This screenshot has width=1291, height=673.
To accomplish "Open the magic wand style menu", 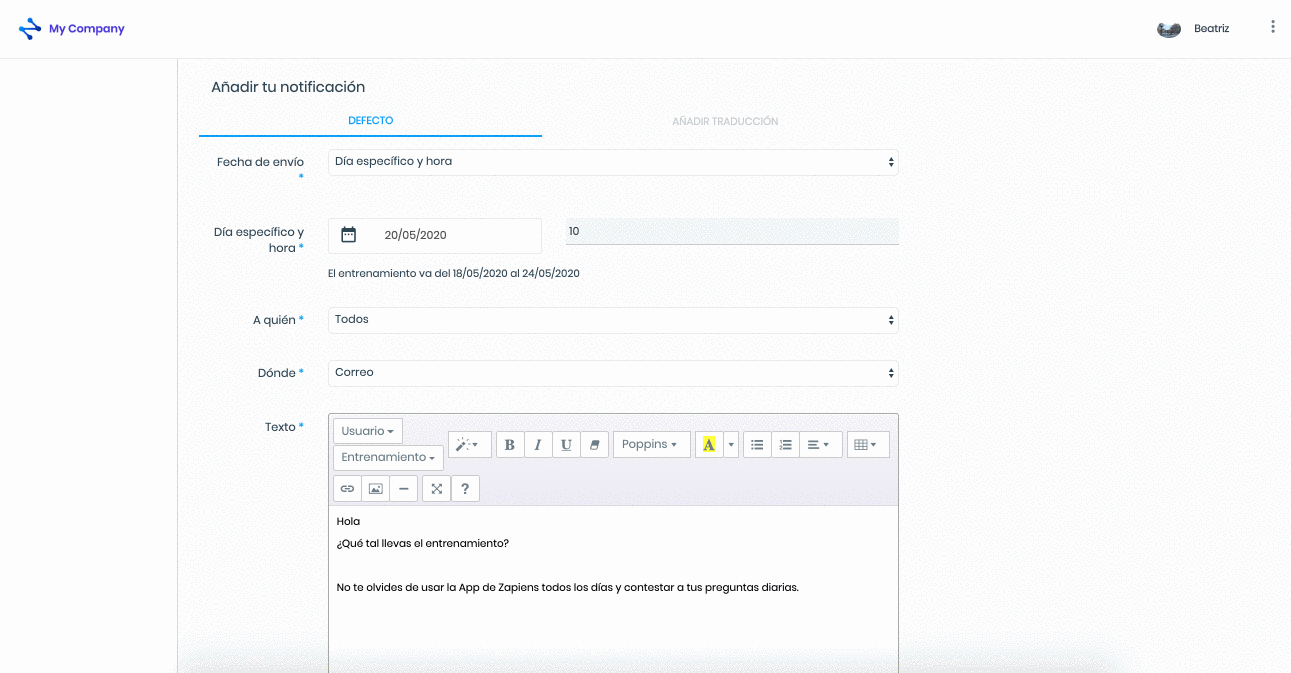I will (469, 445).
